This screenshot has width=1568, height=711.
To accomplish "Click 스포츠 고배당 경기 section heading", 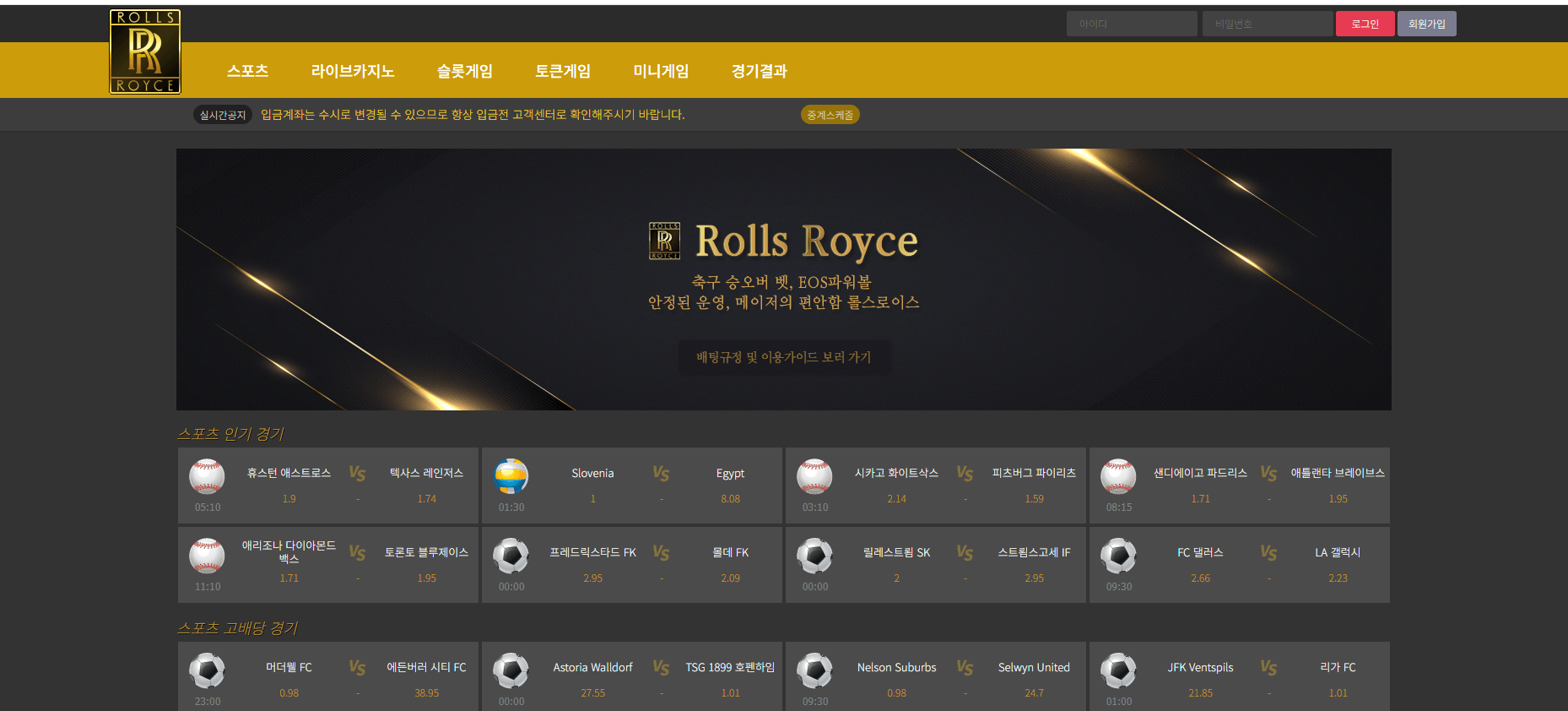I will point(237,628).
